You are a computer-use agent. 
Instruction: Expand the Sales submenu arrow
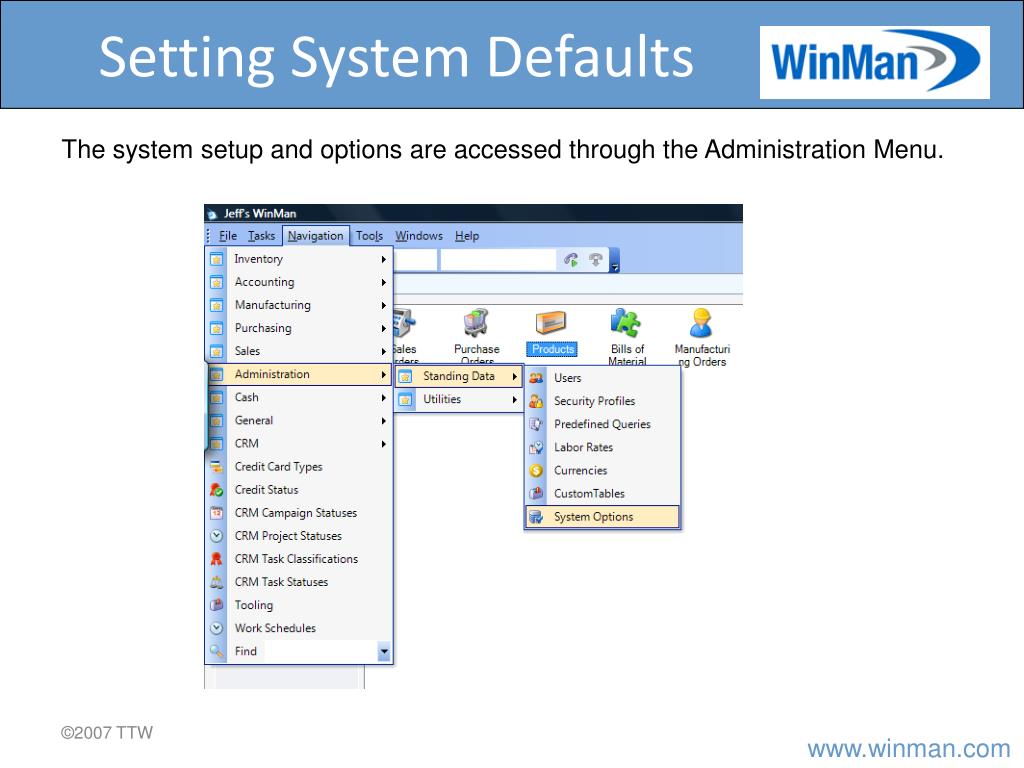coord(383,351)
